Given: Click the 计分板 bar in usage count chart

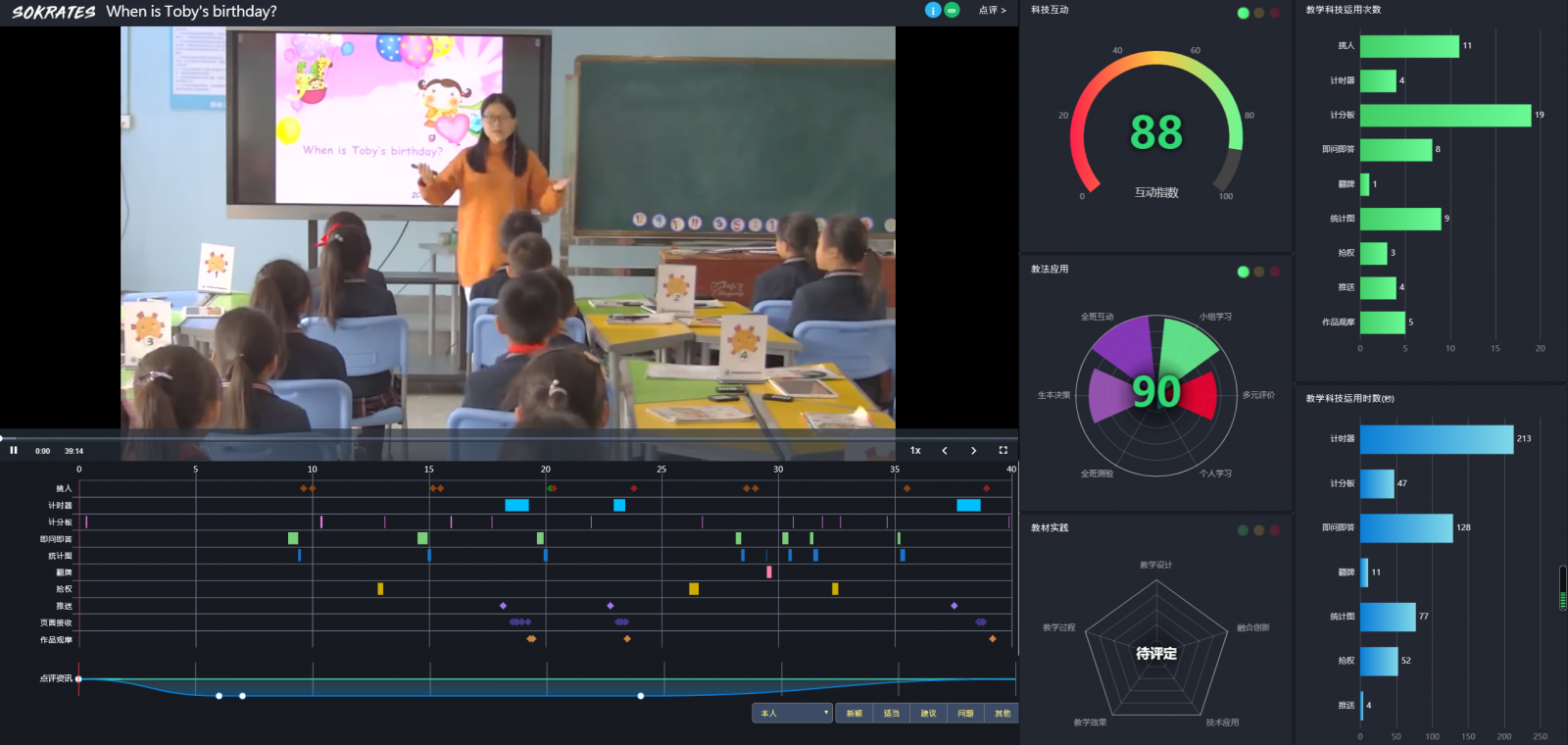Looking at the screenshot, I should 1445,116.
